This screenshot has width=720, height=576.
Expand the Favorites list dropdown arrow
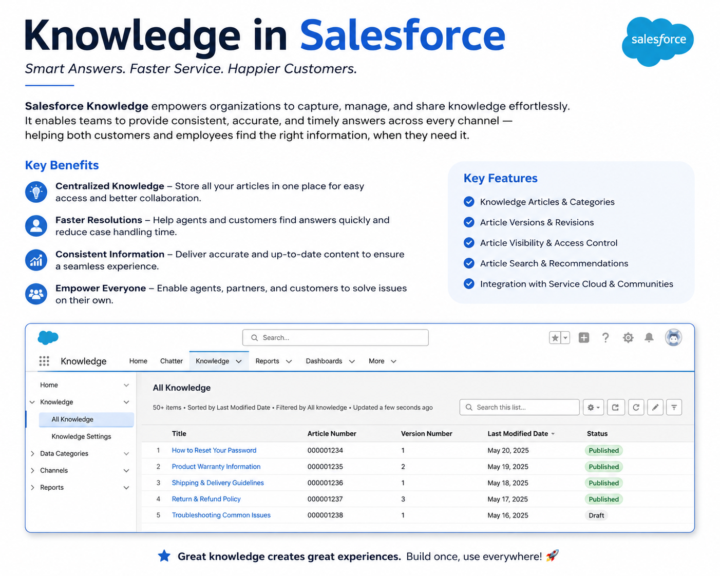coord(566,338)
